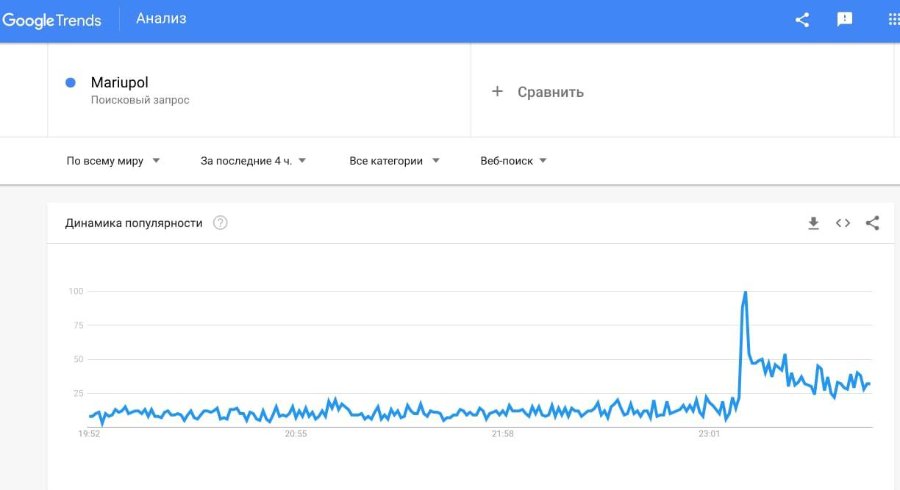Viewport: 900px width, 490px height.
Task: Click the 23:01 time axis label
Action: [709, 434]
